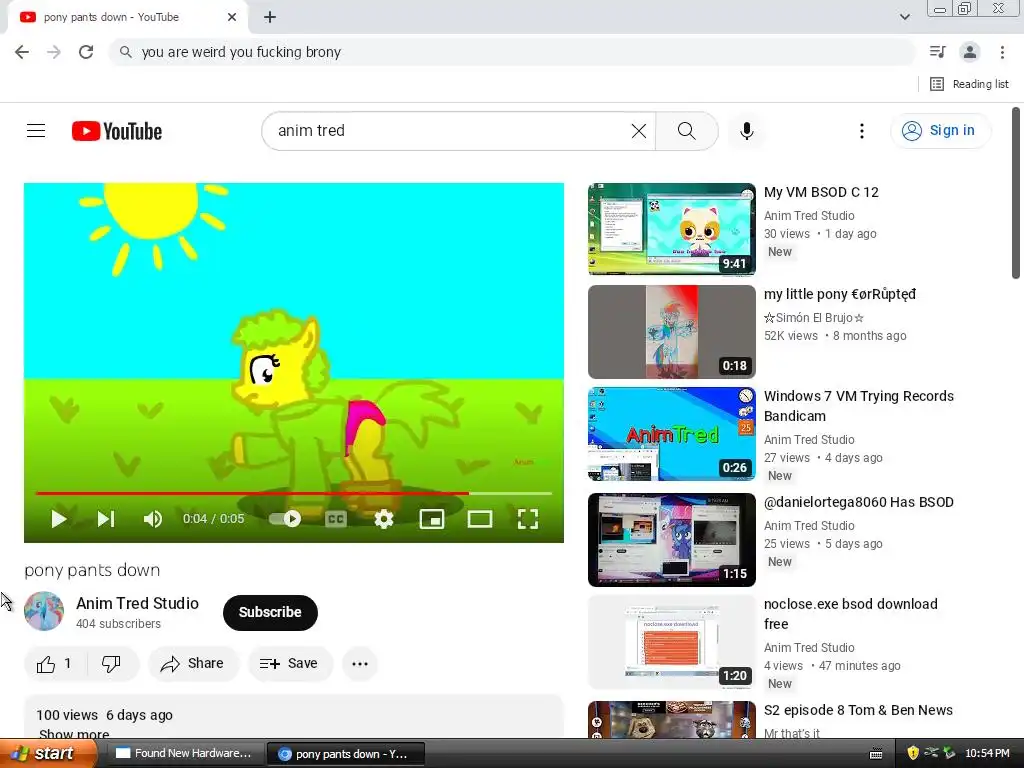Open the Reading list
This screenshot has width=1024, height=768.
969,84
